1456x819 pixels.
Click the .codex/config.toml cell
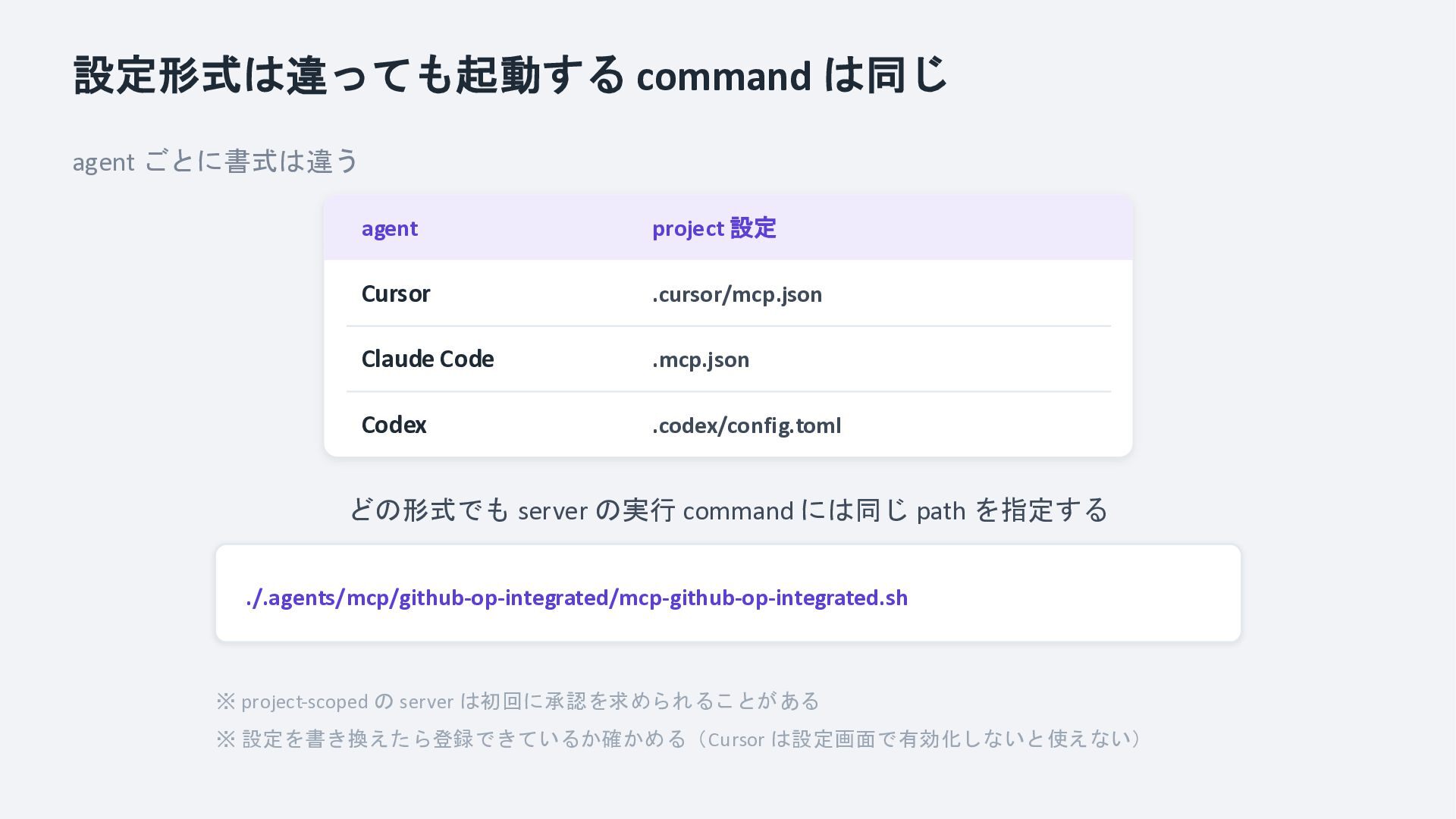[x=746, y=425]
